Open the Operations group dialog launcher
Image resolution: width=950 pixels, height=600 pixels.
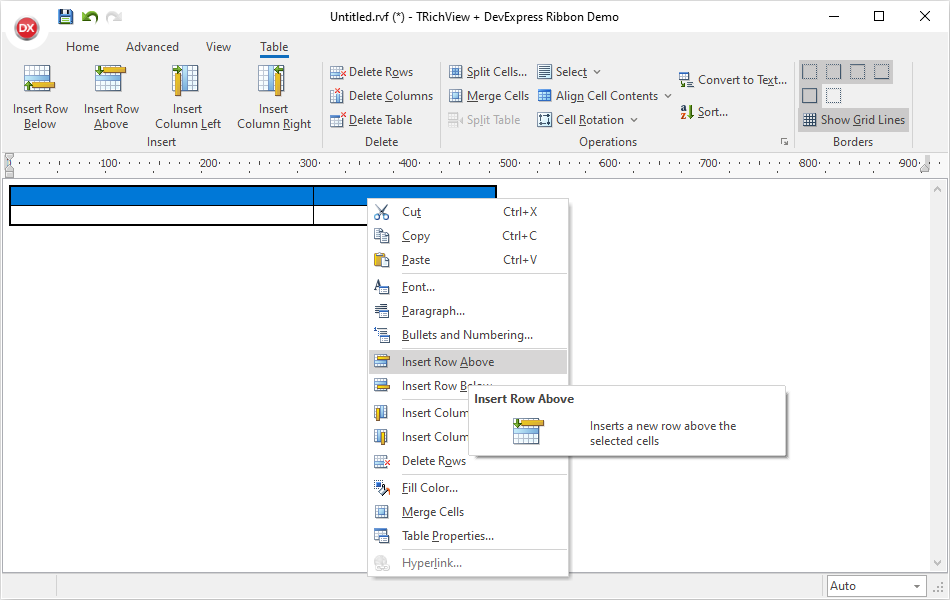tap(784, 142)
